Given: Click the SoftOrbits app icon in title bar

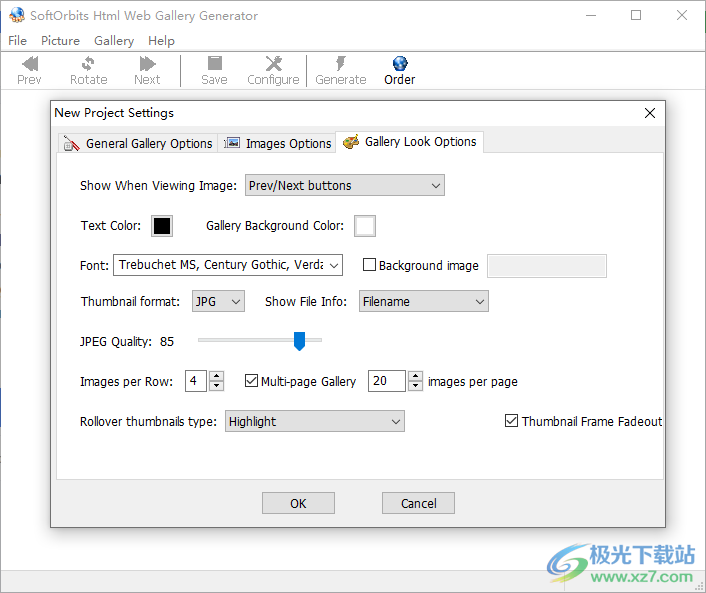Looking at the screenshot, I should coord(17,15).
